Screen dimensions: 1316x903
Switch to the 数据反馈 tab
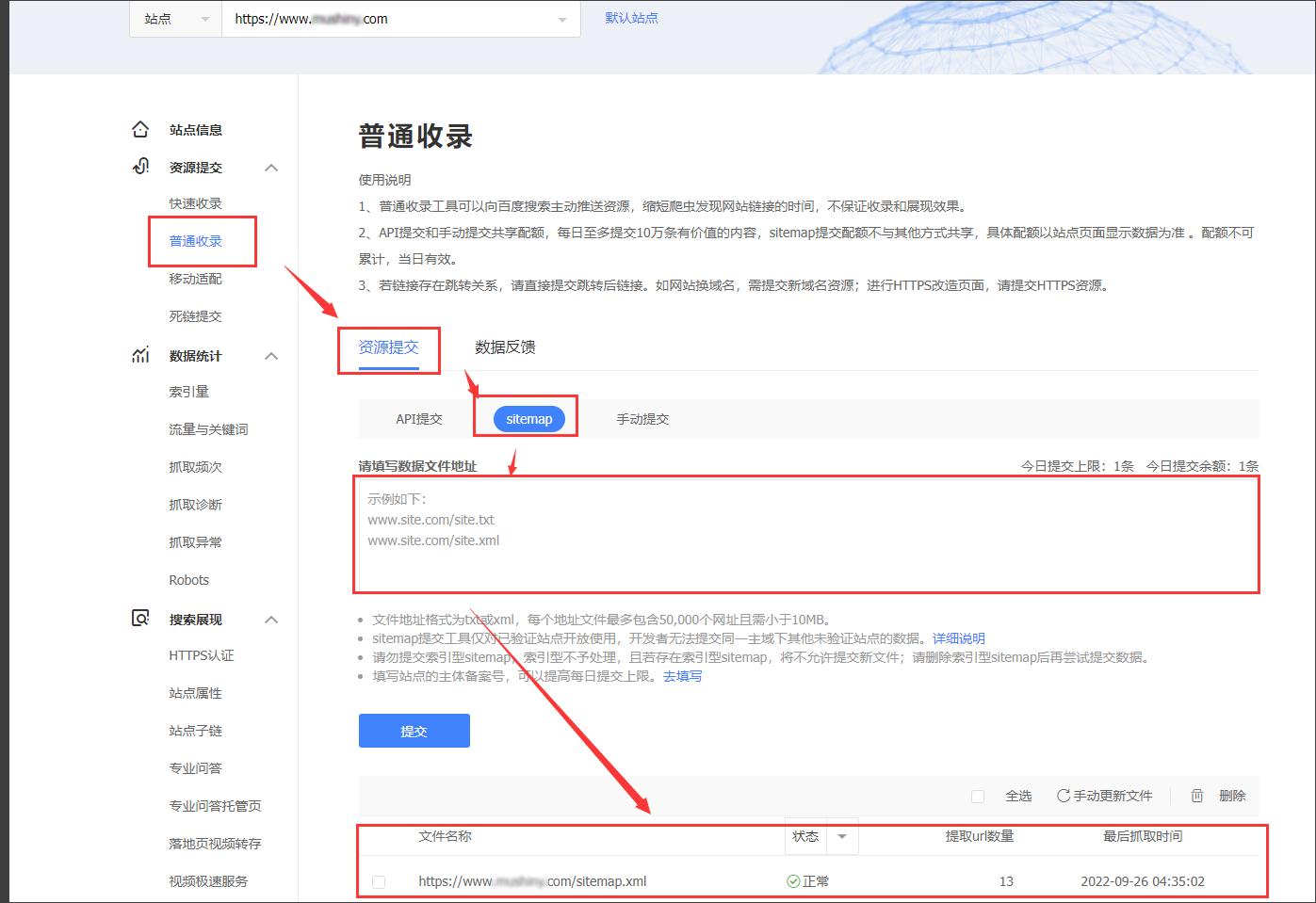pyautogui.click(x=506, y=347)
